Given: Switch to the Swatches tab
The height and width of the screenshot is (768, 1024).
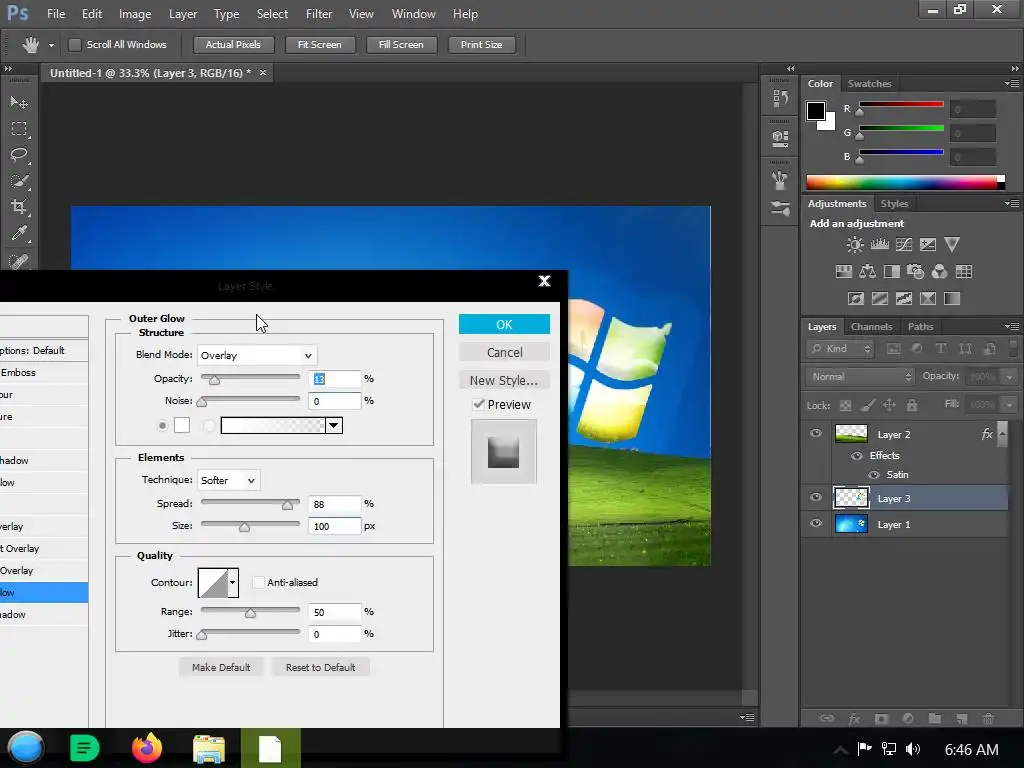Looking at the screenshot, I should point(869,84).
